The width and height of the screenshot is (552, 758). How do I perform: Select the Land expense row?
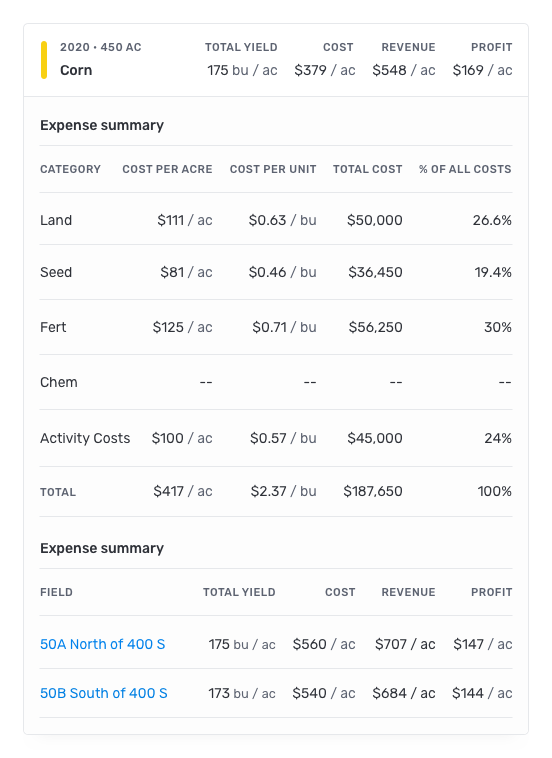[276, 220]
